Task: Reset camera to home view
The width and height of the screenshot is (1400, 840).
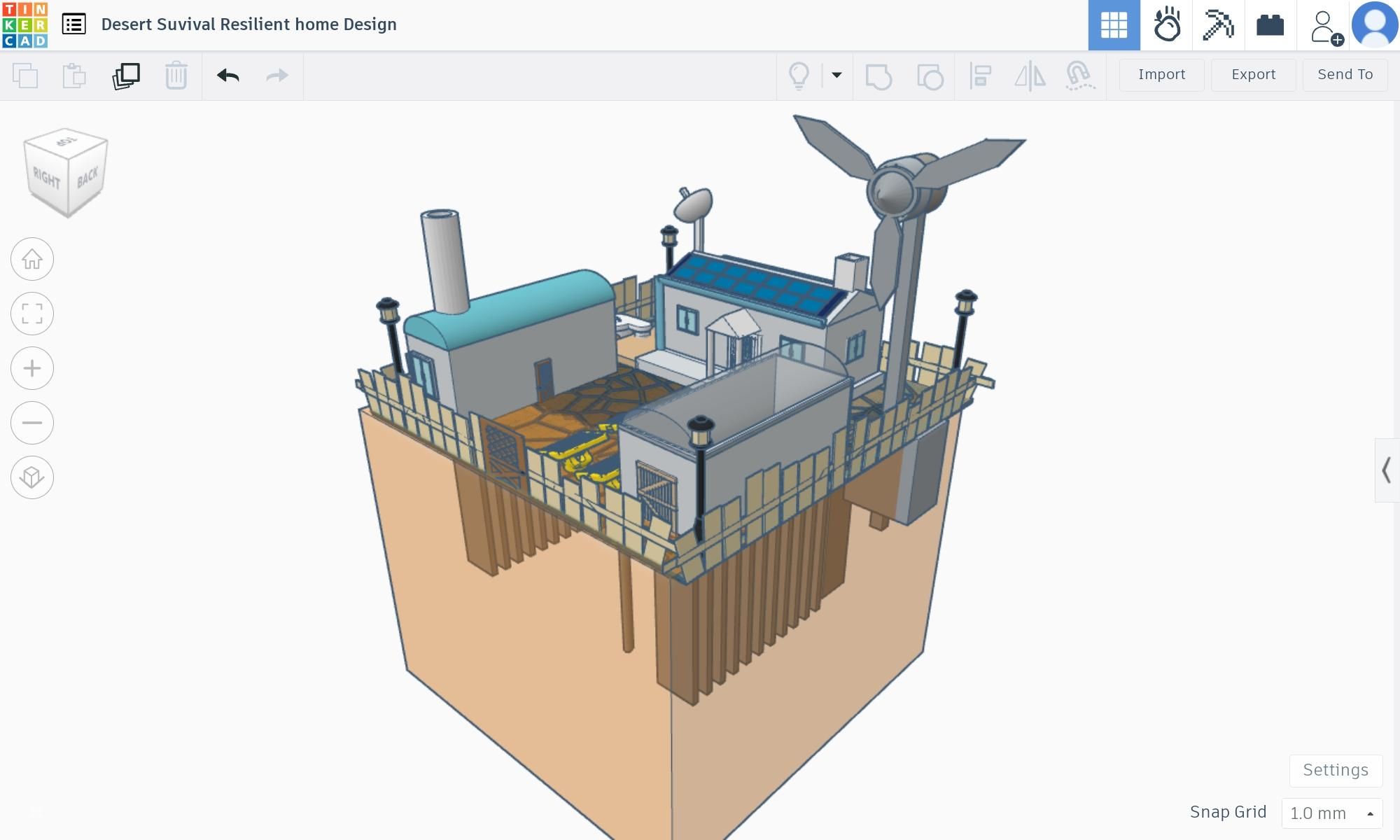Action: click(x=32, y=260)
